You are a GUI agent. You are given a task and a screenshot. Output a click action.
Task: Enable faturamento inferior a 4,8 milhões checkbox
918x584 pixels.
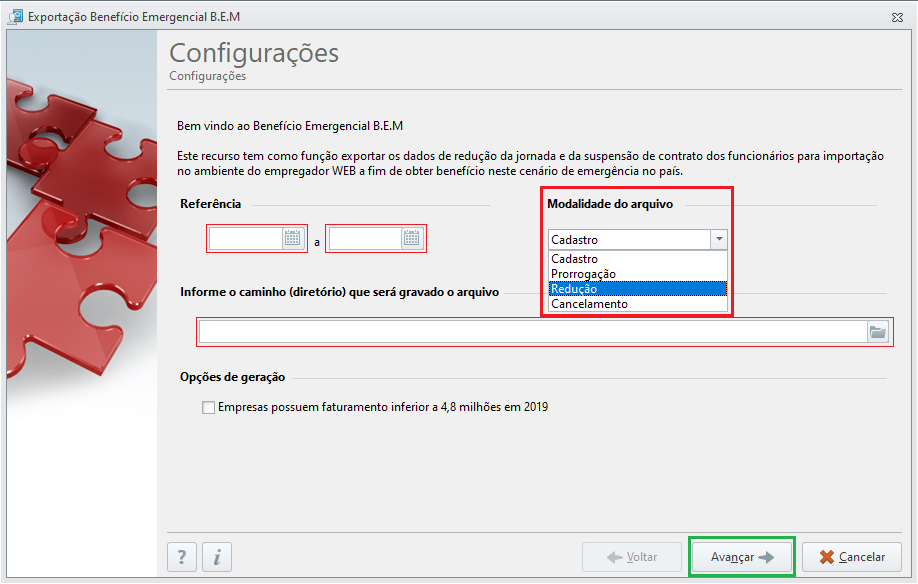pyautogui.click(x=208, y=407)
